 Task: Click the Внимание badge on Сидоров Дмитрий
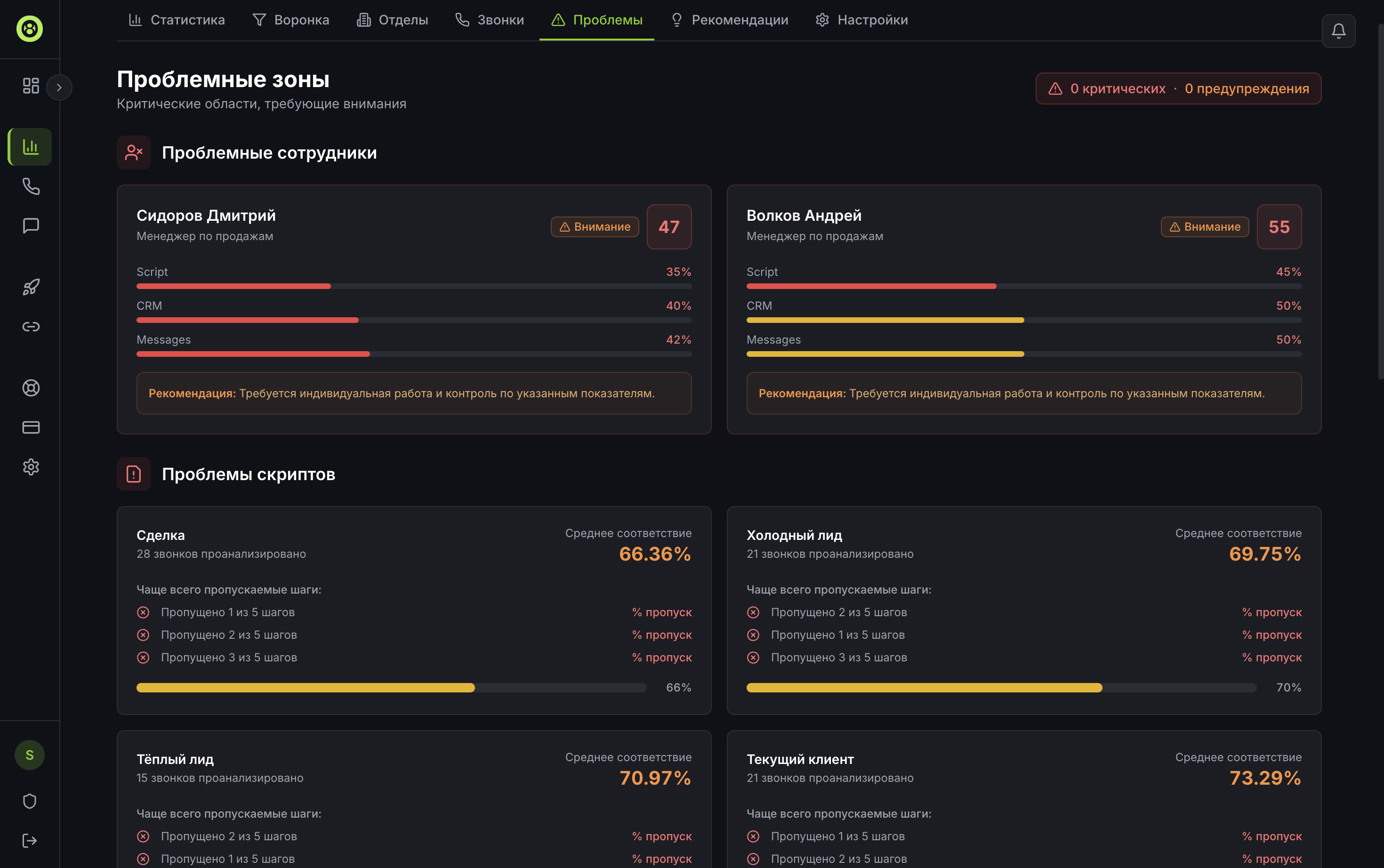(595, 227)
